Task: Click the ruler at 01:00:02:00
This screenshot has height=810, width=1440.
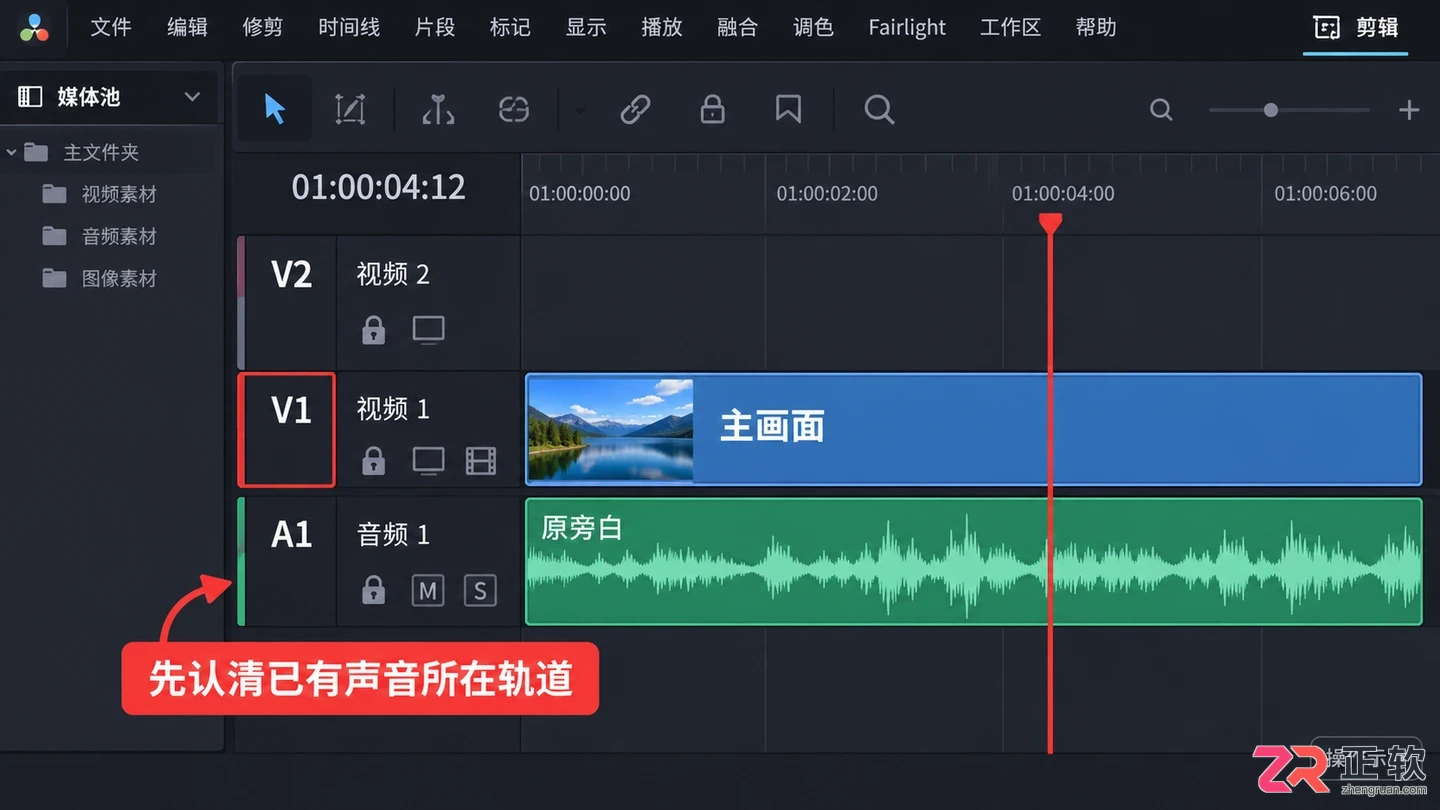Action: pyautogui.click(x=827, y=194)
